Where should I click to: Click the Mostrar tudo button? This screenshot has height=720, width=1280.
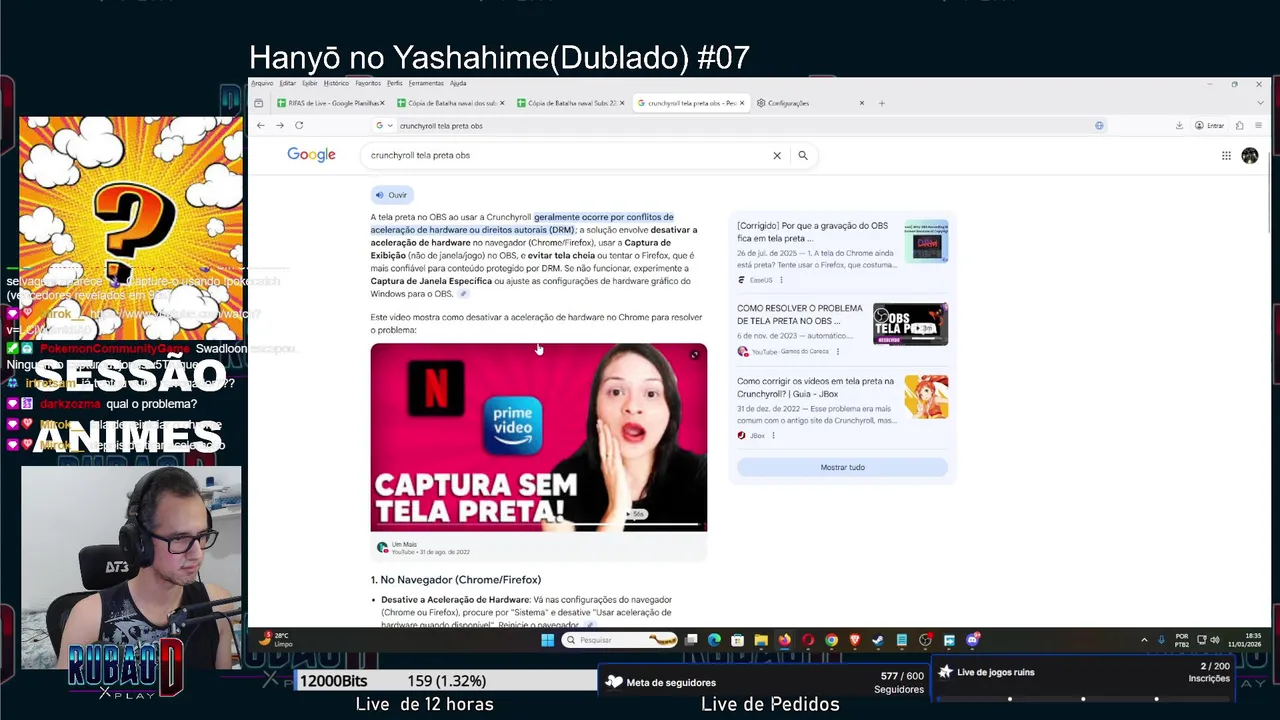(x=842, y=467)
